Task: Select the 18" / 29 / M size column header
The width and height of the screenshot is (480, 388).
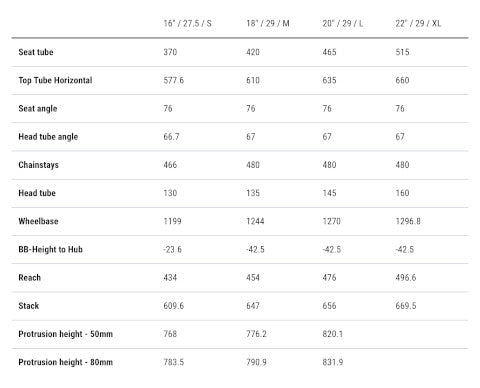Action: point(268,23)
